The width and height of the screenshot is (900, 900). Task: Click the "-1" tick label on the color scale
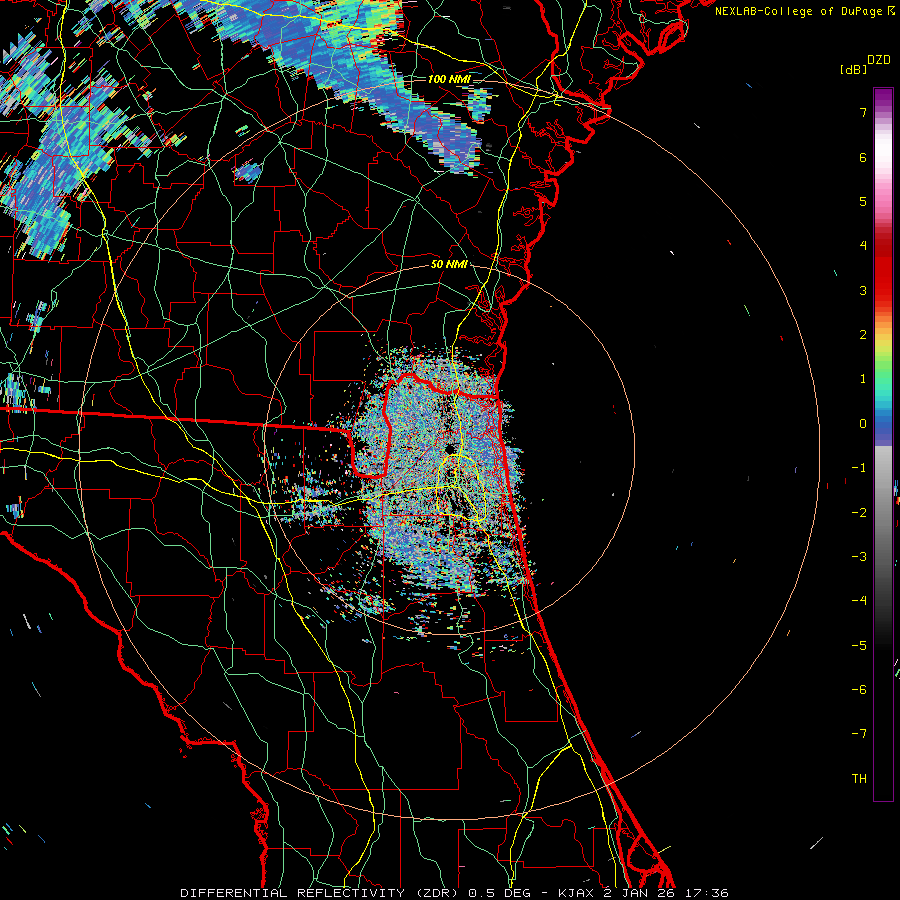pyautogui.click(x=859, y=468)
